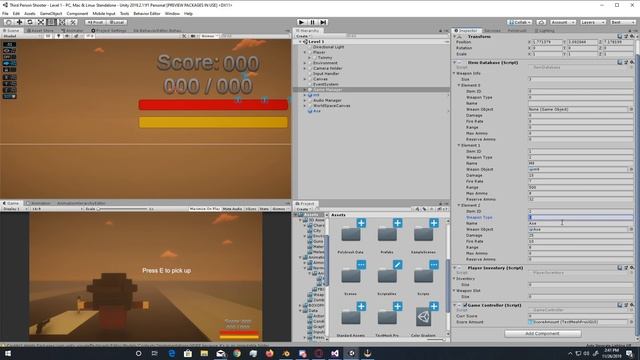640x360 pixels.
Task: Switch to the Animator tab
Action: click(x=72, y=31)
